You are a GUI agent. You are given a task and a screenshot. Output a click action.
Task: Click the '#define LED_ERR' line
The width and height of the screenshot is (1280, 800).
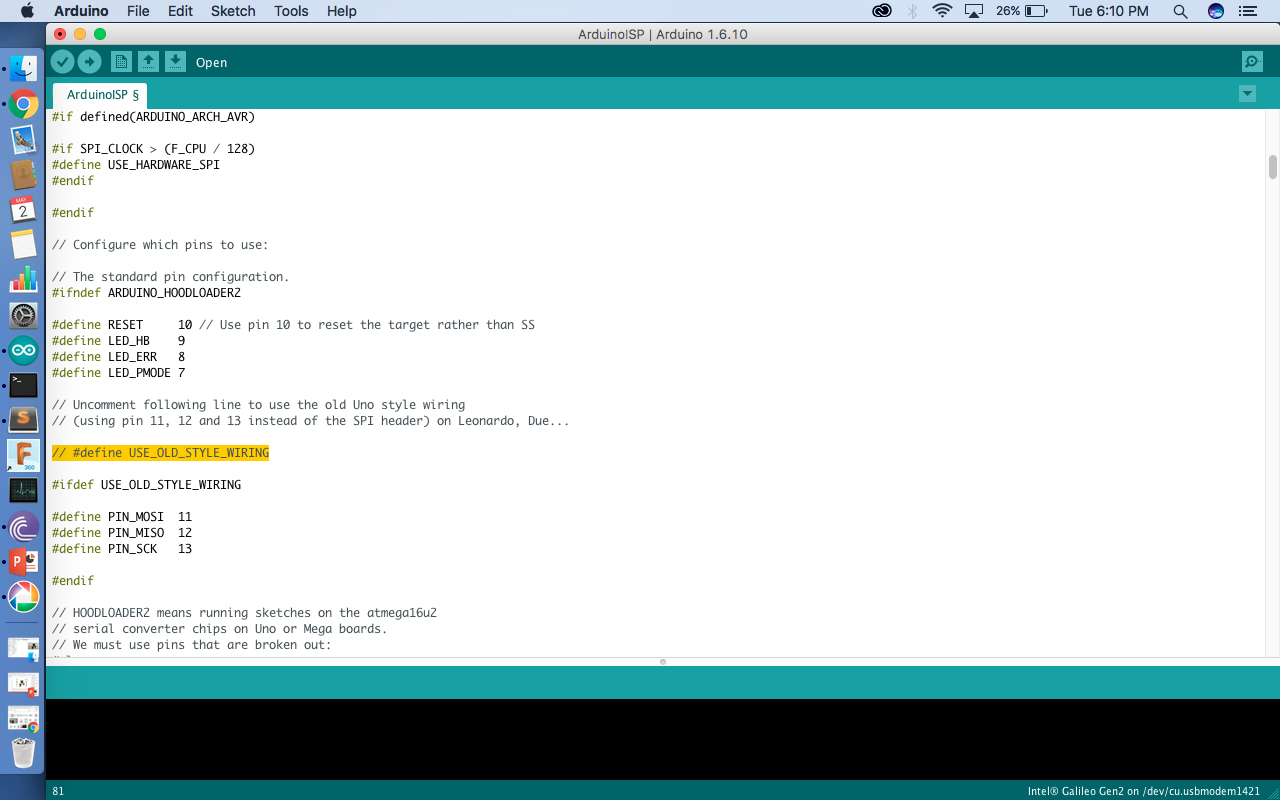tap(118, 357)
